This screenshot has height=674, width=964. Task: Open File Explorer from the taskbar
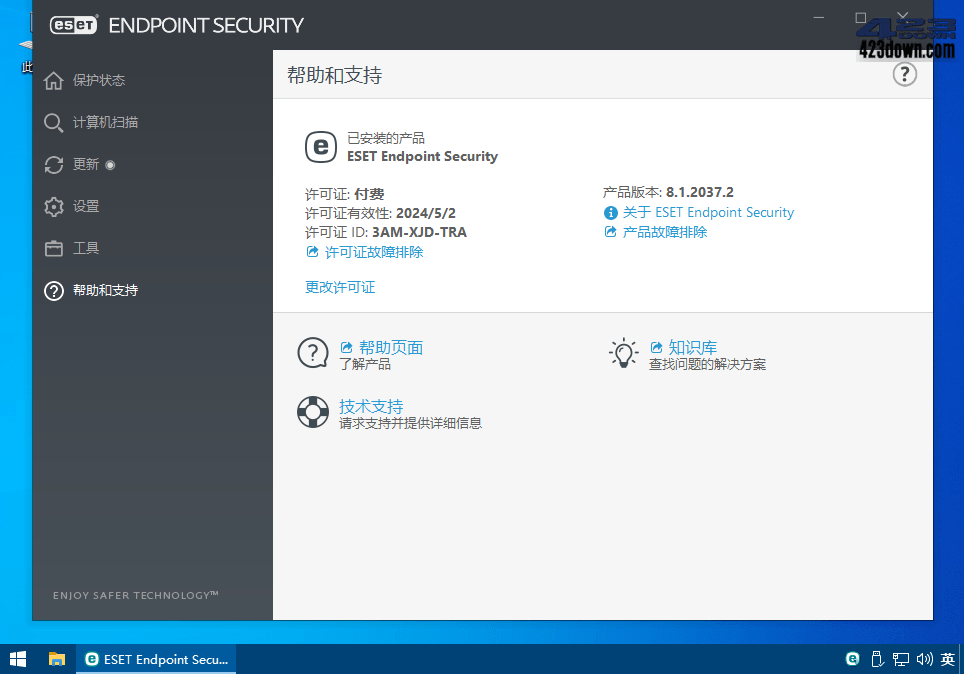tap(57, 659)
